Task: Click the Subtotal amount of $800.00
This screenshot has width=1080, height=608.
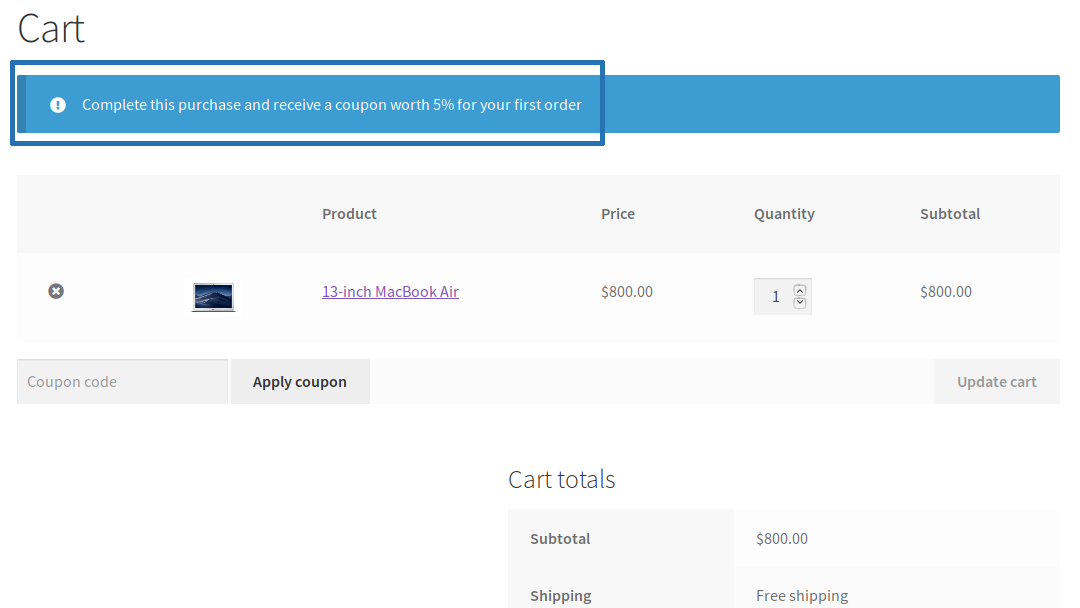Action: (x=781, y=538)
